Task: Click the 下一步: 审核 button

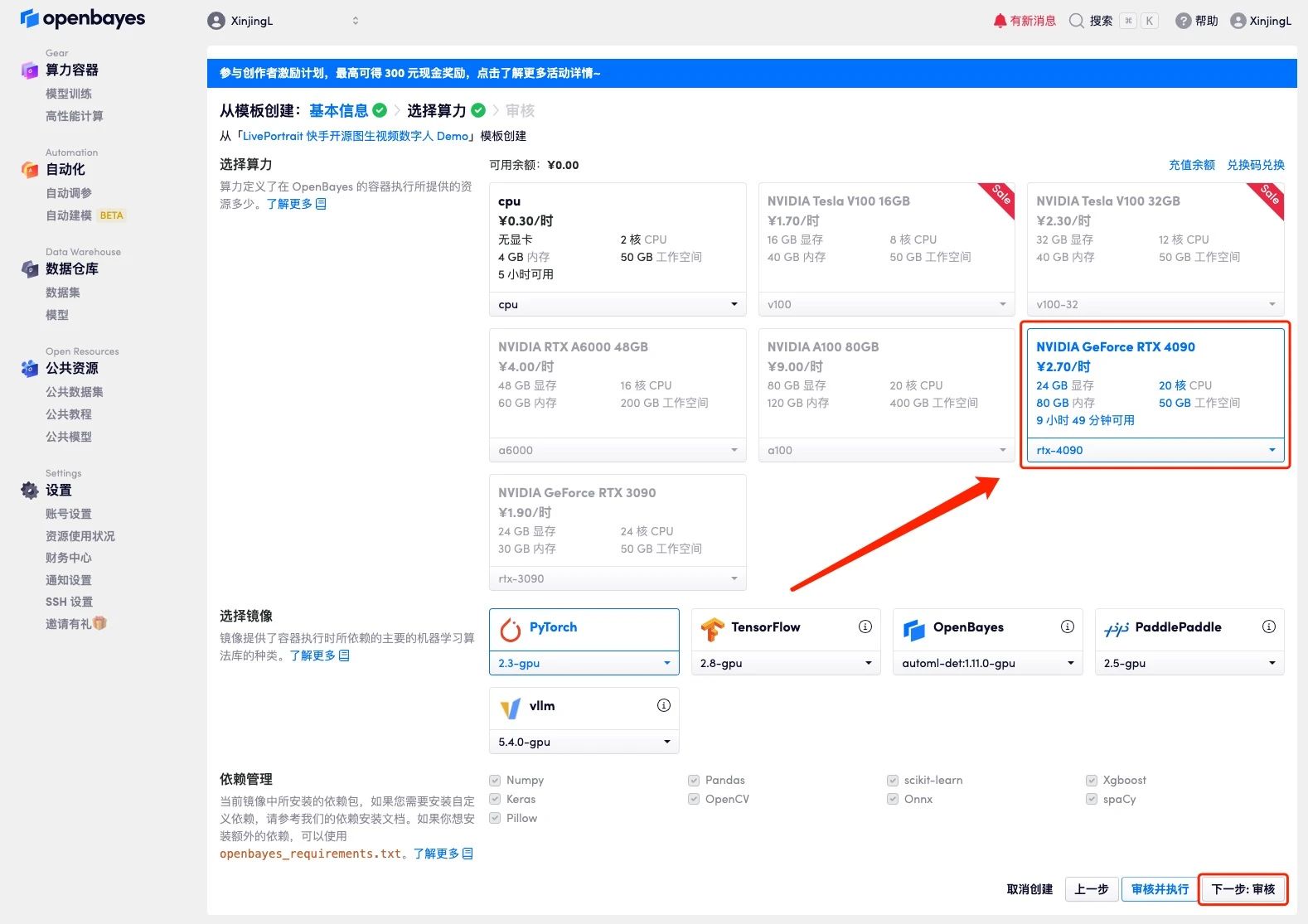Action: point(1243,889)
